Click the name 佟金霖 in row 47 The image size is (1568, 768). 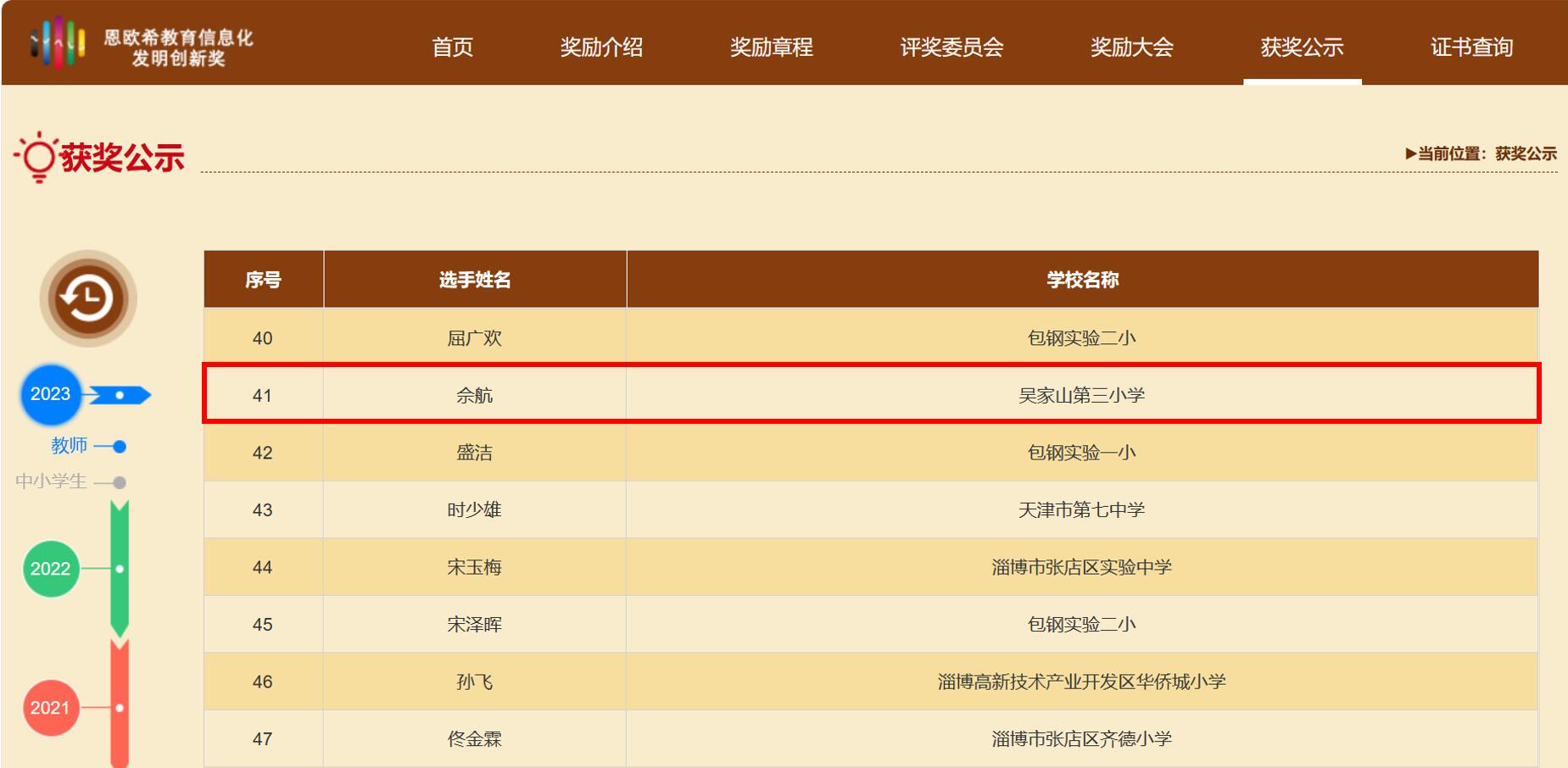pyautogui.click(x=475, y=739)
